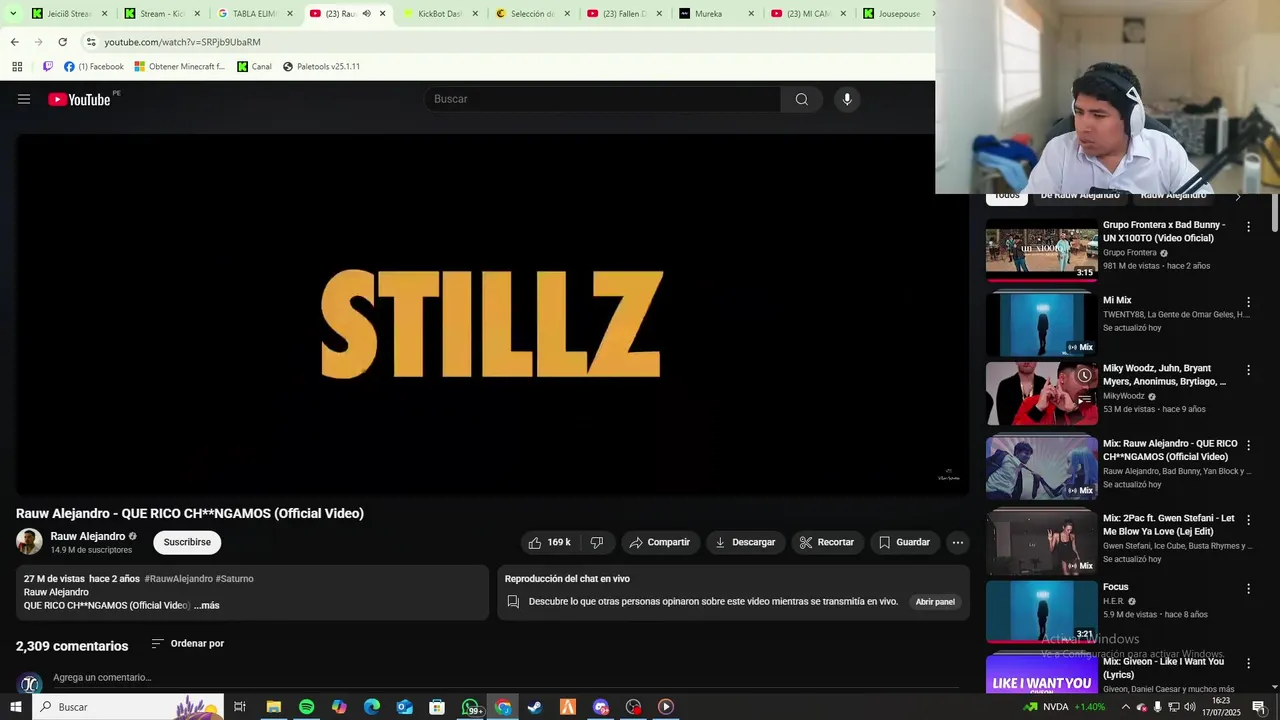The height and width of the screenshot is (720, 1280).
Task: Open the NVDA stock widget
Action: point(1063,707)
